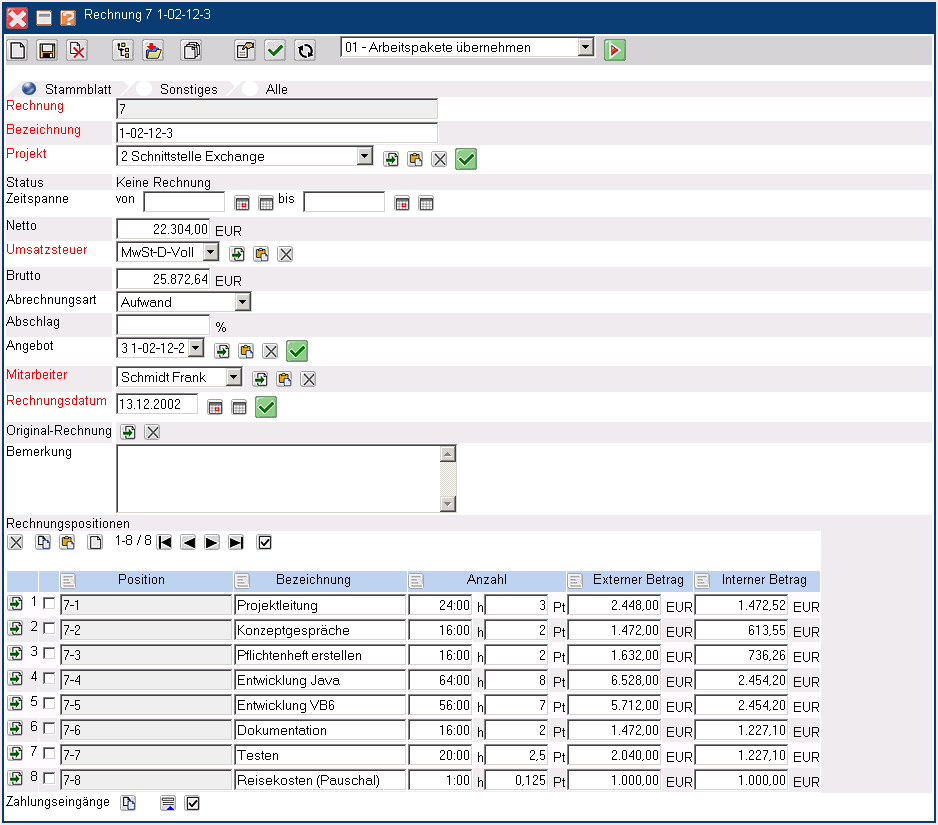938x825 pixels.
Task: Sort by the Externer Betrag column header
Action: pos(638,580)
